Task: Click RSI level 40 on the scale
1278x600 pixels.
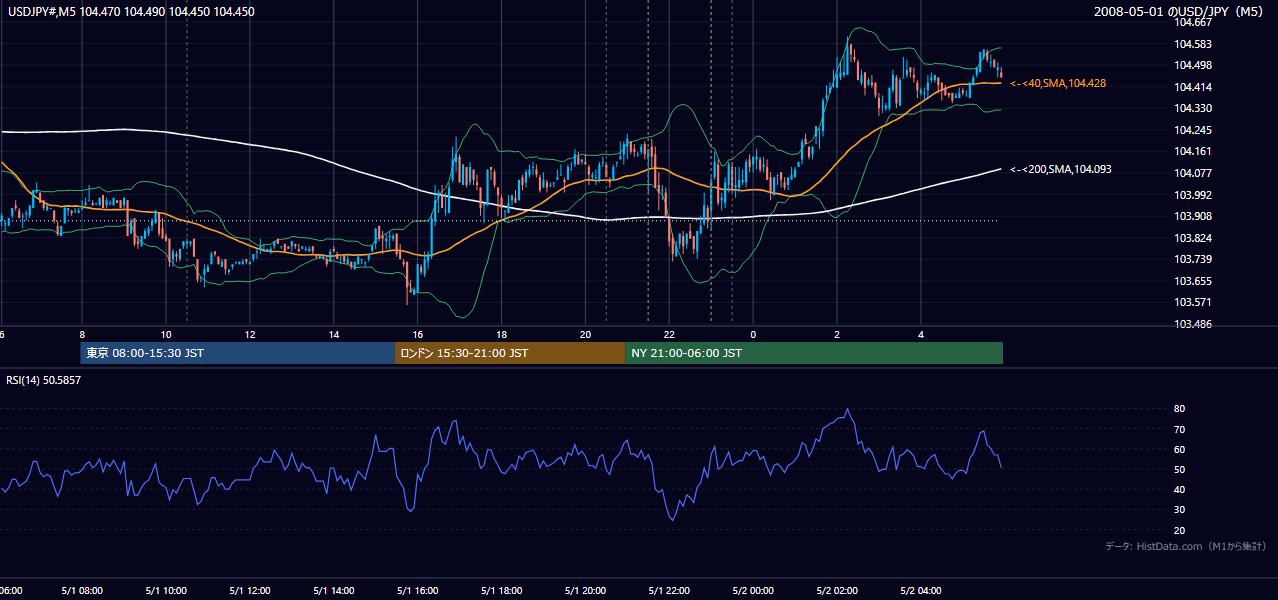Action: (x=1180, y=489)
